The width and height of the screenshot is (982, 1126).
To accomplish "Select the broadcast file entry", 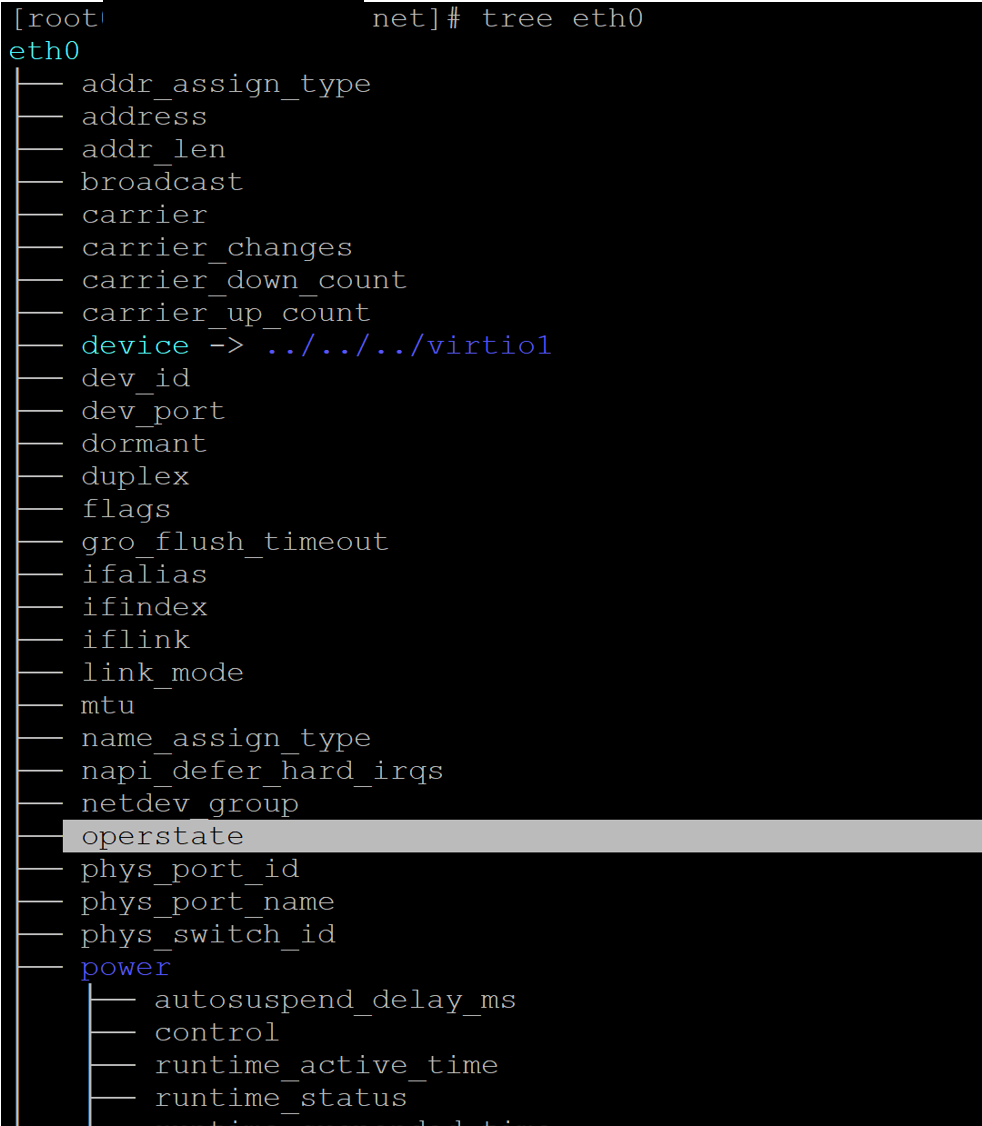I will pos(162,182).
